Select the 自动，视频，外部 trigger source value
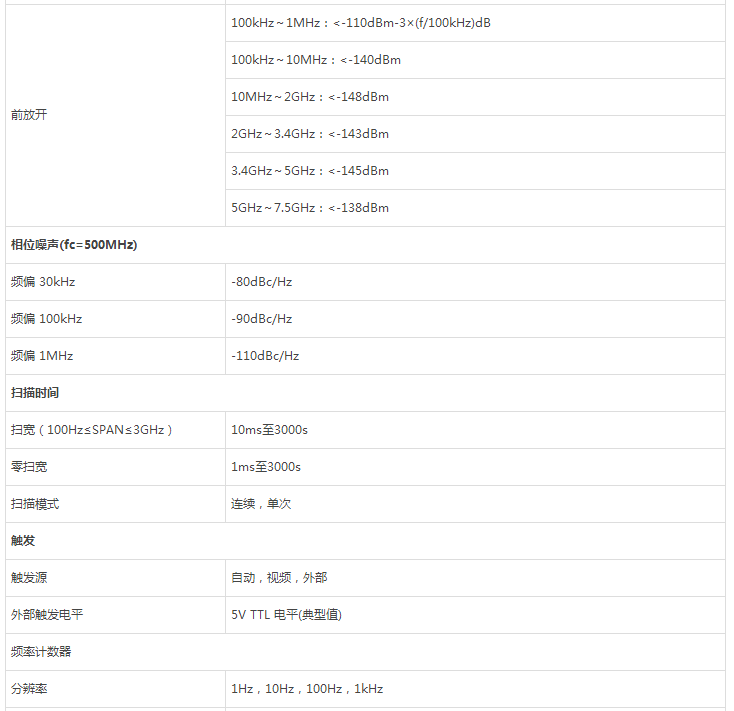The image size is (734, 711). tap(279, 578)
